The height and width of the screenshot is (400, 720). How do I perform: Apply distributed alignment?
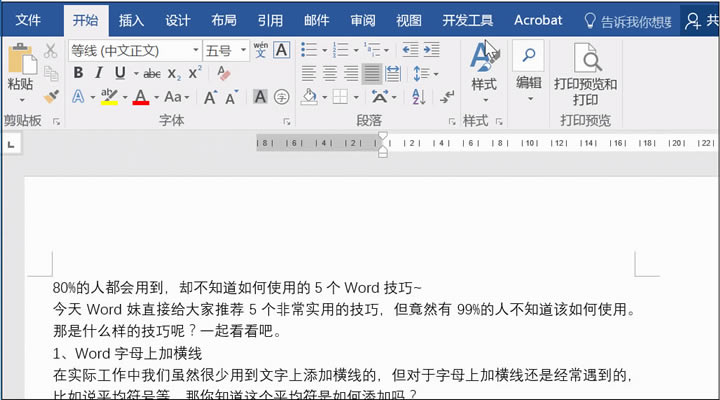pyautogui.click(x=393, y=73)
